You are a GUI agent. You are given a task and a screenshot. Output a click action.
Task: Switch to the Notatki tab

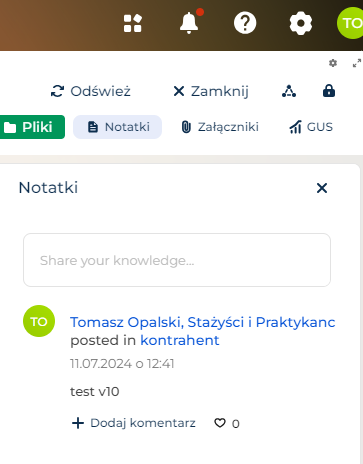click(118, 127)
